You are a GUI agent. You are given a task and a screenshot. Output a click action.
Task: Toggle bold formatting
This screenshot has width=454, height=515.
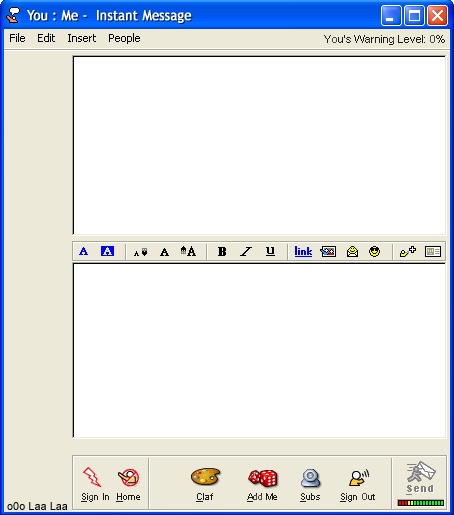click(222, 251)
